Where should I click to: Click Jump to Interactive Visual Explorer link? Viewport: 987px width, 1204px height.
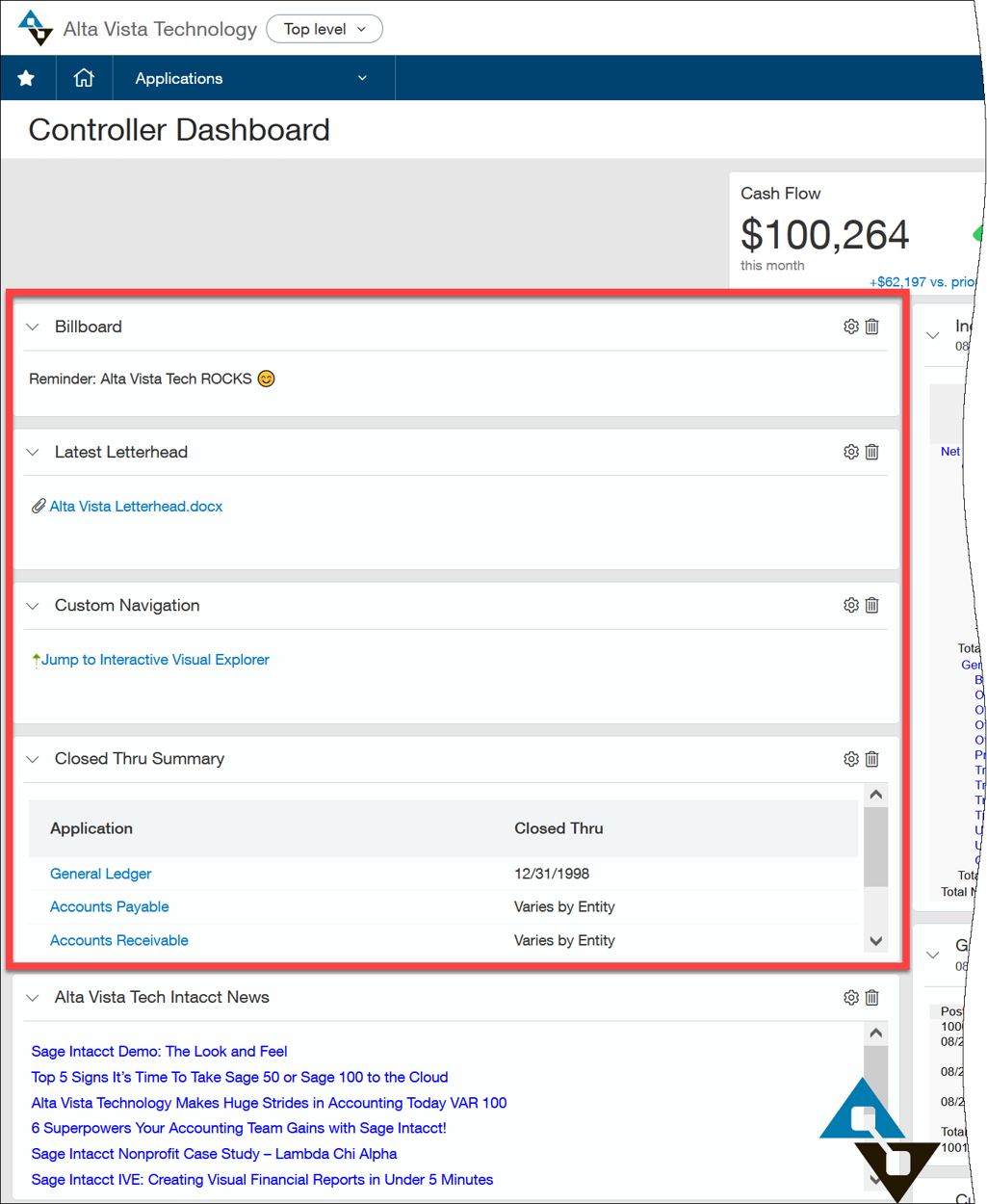pyautogui.click(x=155, y=660)
